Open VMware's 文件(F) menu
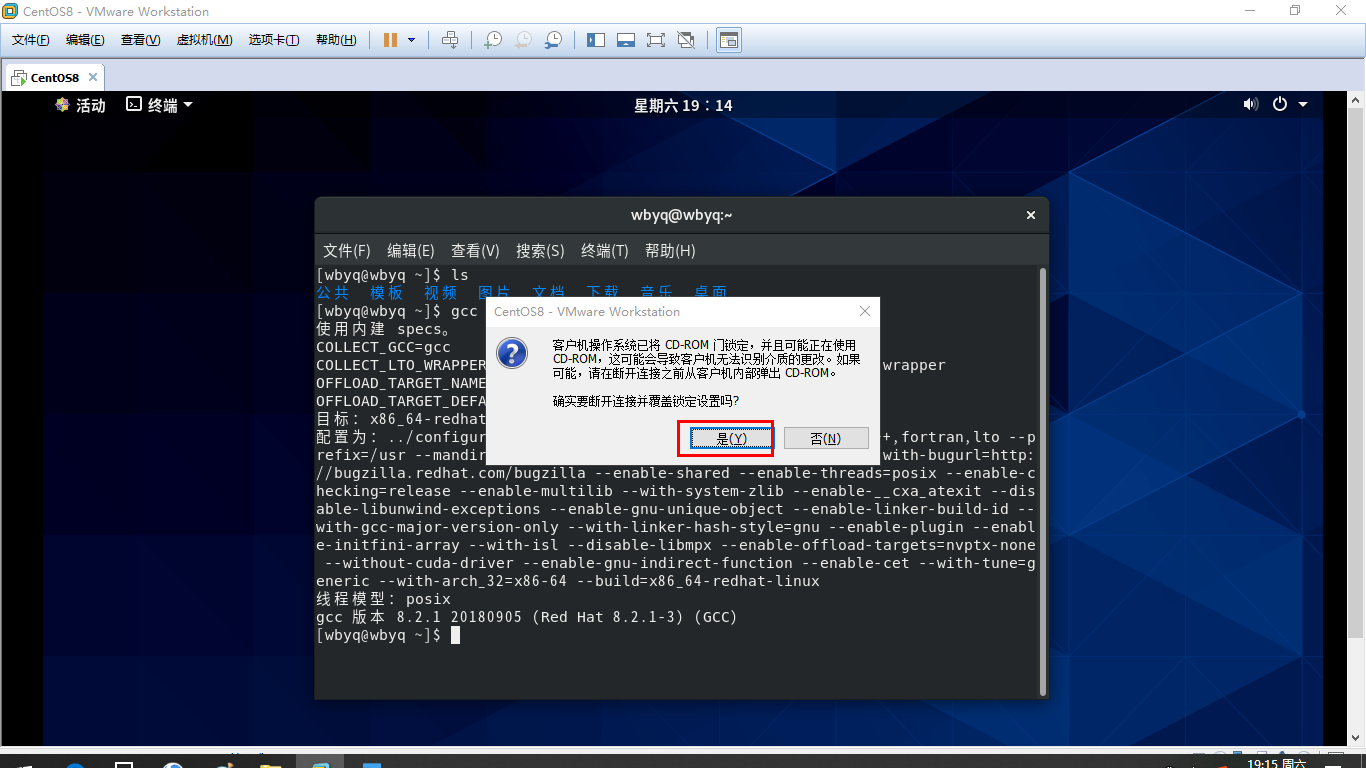The image size is (1366, 768). (x=31, y=40)
